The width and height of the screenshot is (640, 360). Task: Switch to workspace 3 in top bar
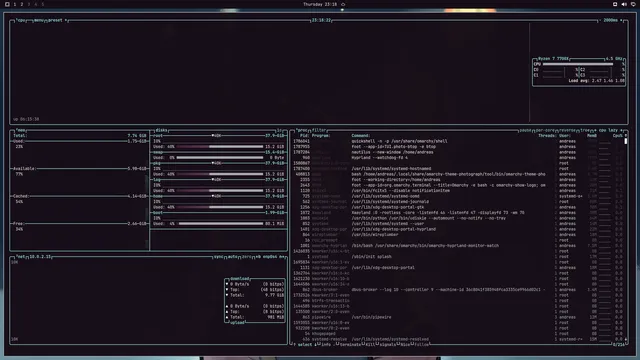click(x=29, y=4)
